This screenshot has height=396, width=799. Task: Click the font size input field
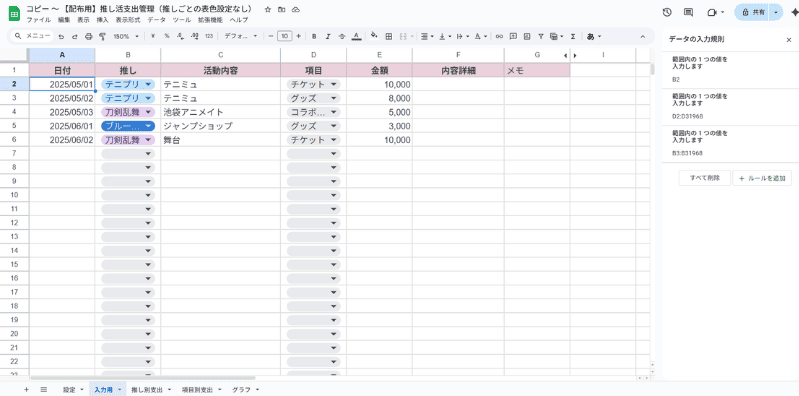(284, 36)
